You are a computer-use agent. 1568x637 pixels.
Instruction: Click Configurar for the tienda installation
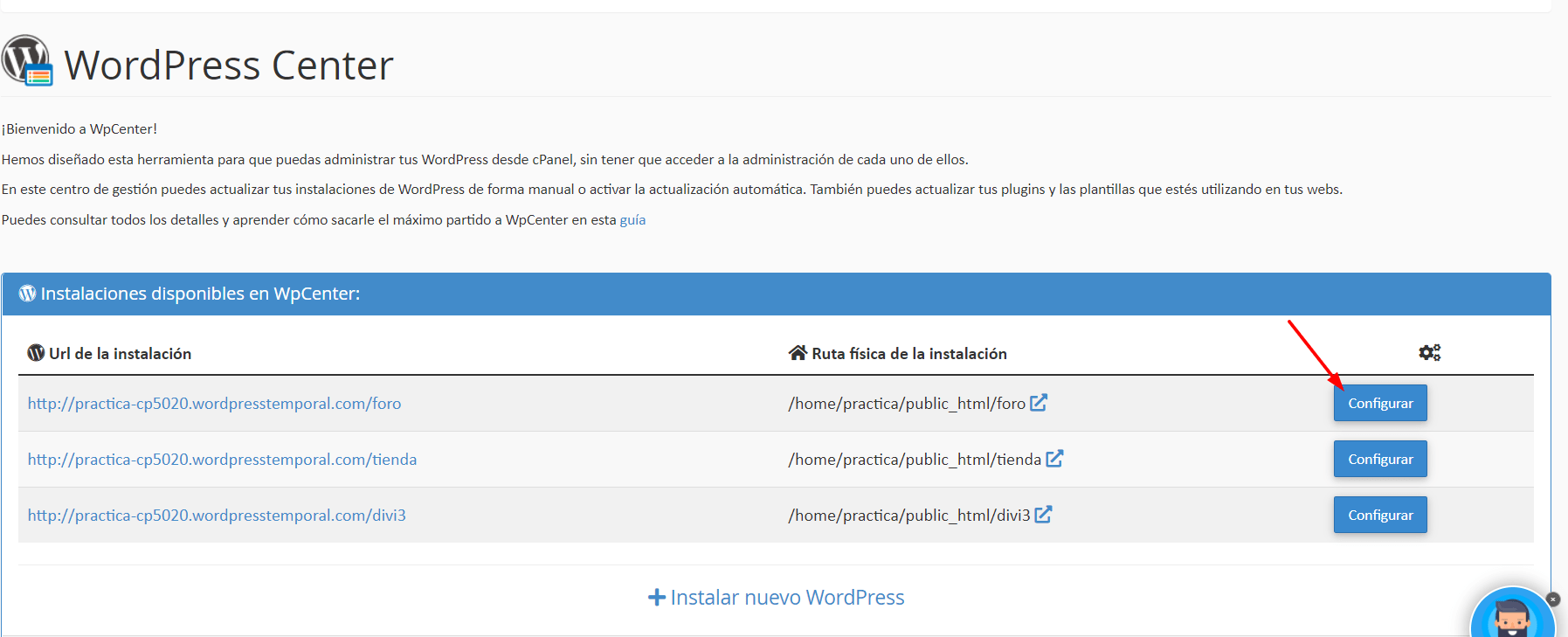click(x=1380, y=459)
